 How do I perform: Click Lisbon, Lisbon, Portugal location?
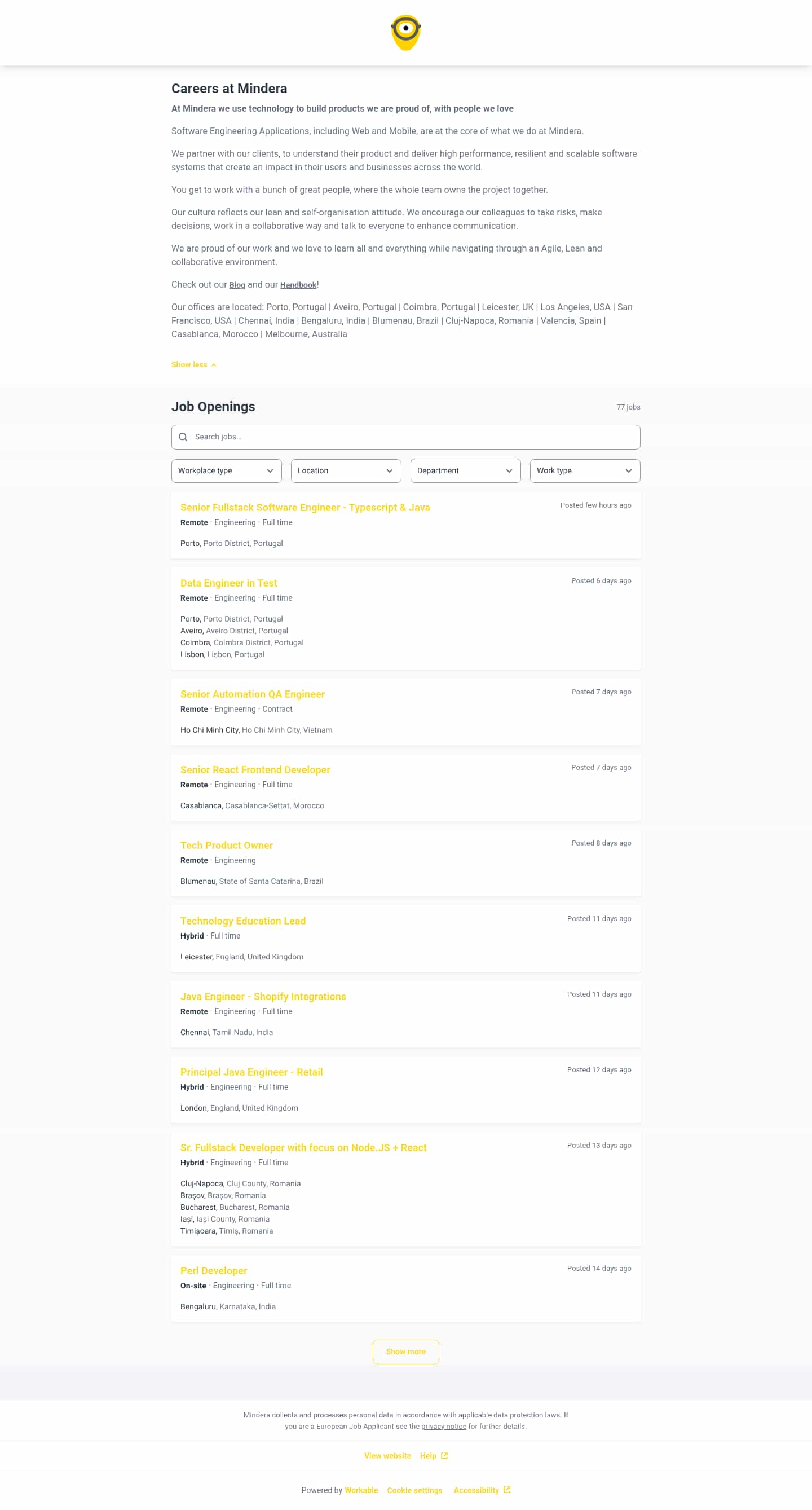(x=222, y=655)
